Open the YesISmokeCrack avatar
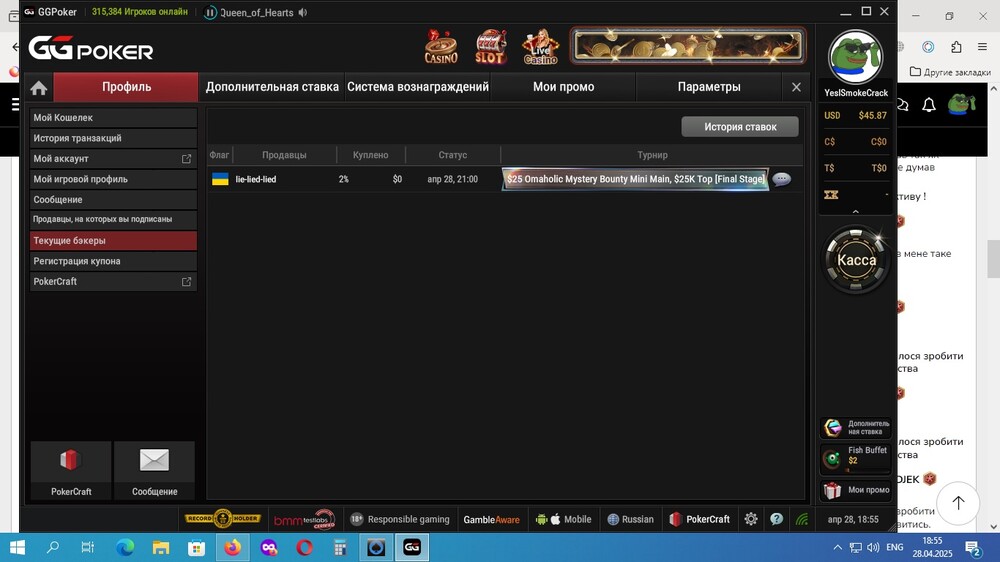 (855, 57)
